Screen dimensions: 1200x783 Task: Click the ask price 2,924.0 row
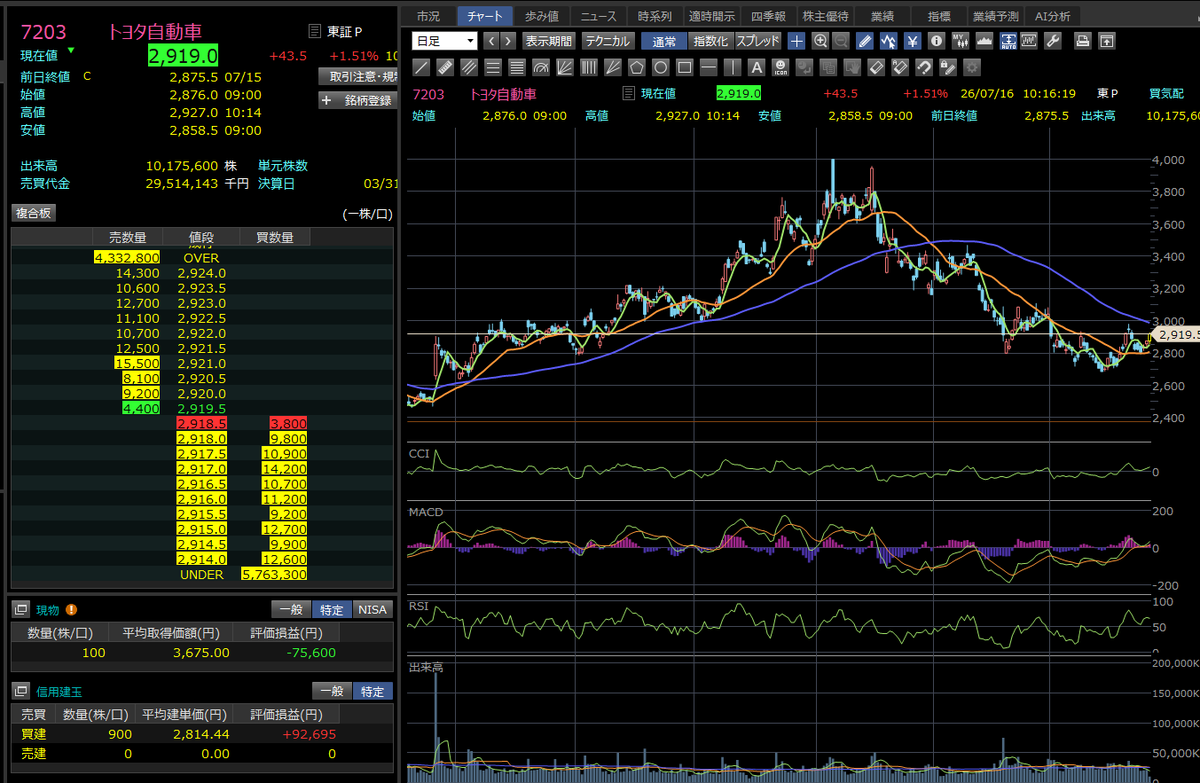coord(201,272)
